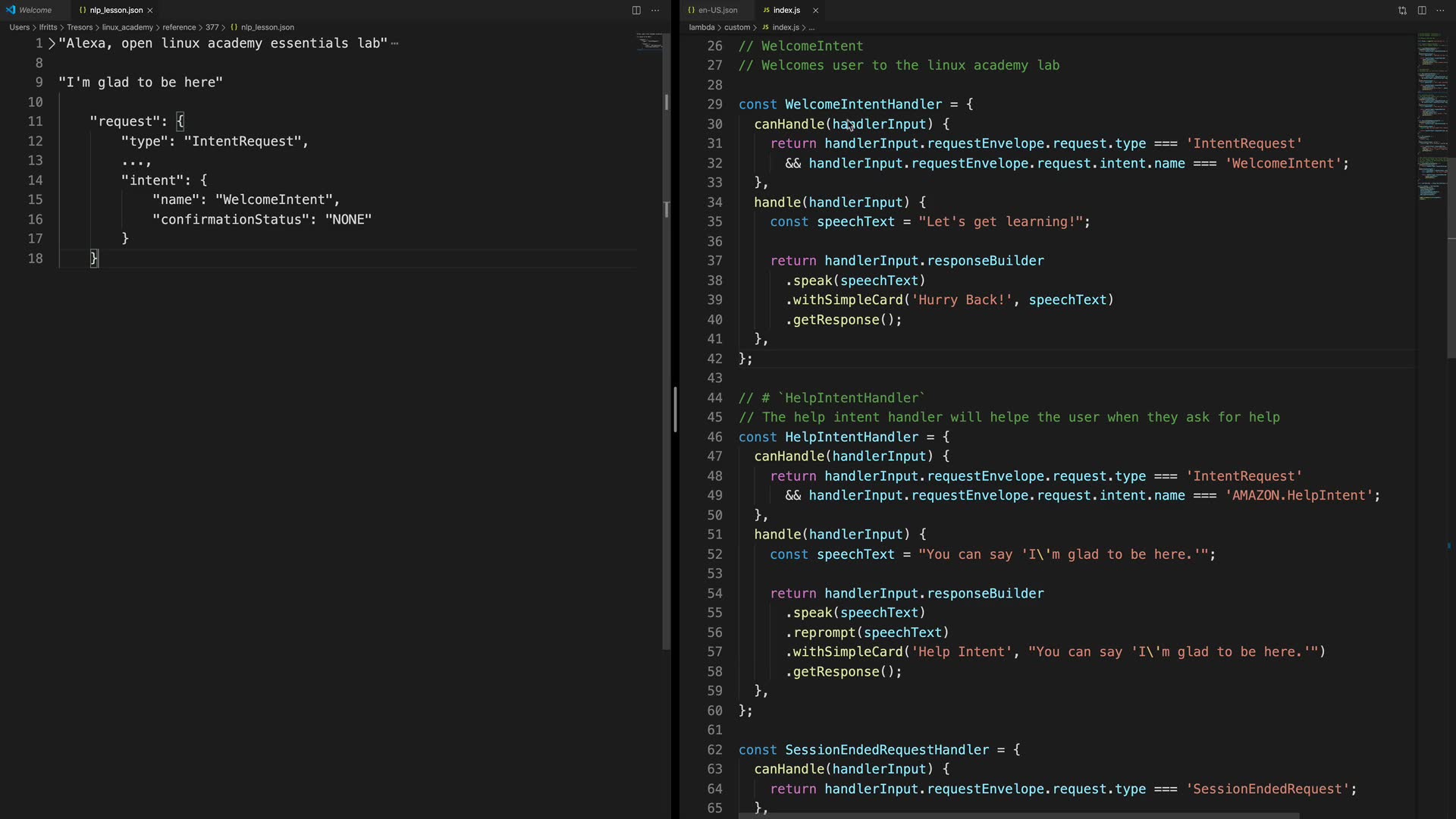Click the VS Code logo on Welcome tab

click(x=11, y=10)
